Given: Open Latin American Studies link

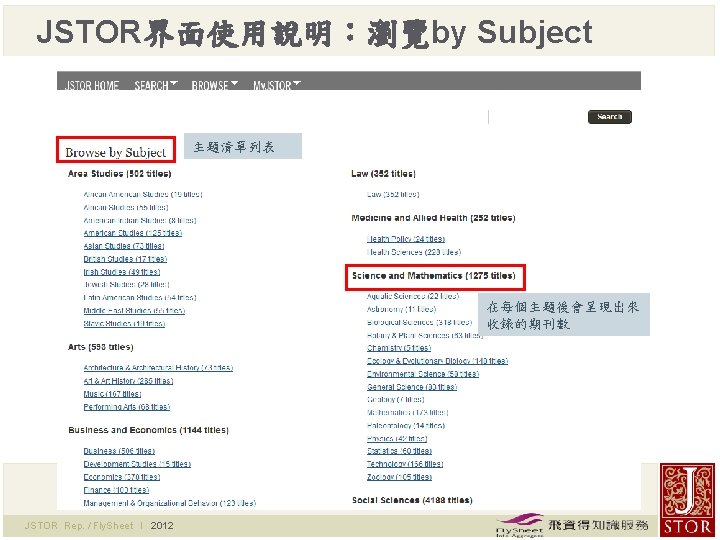Looking at the screenshot, I should click(x=140, y=298).
